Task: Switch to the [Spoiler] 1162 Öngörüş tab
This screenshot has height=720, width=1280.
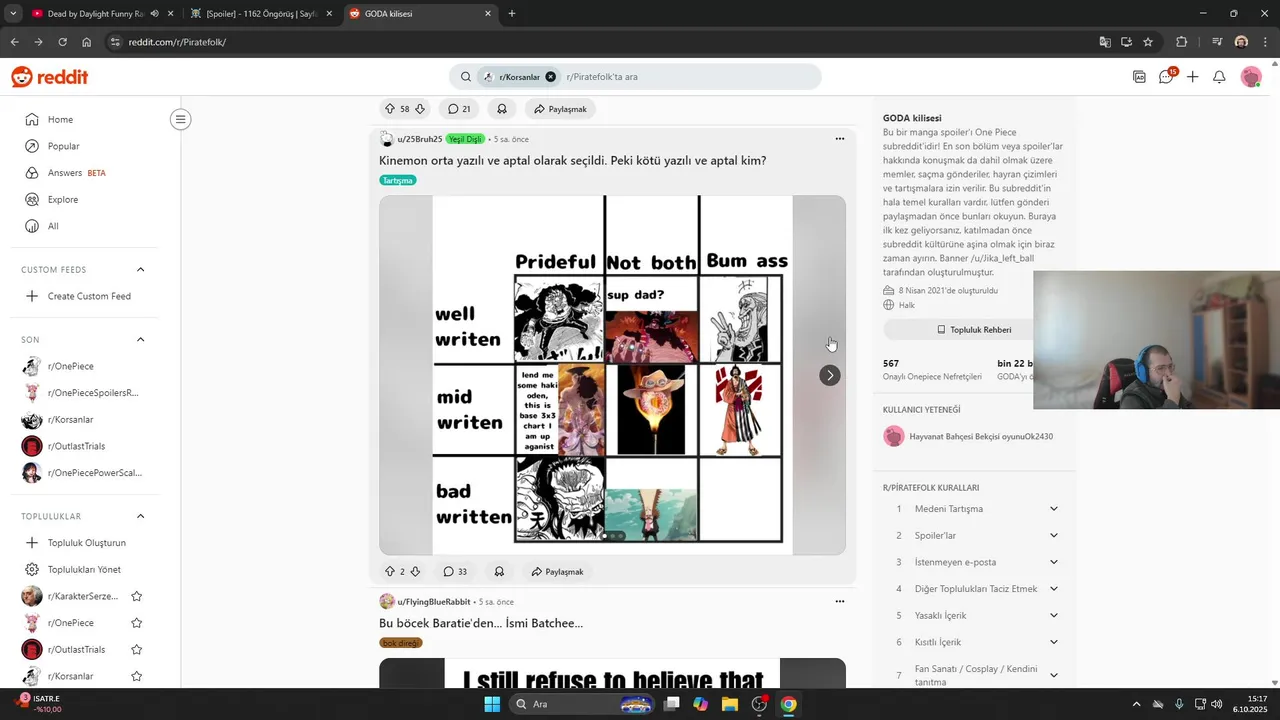Action: pos(262,14)
